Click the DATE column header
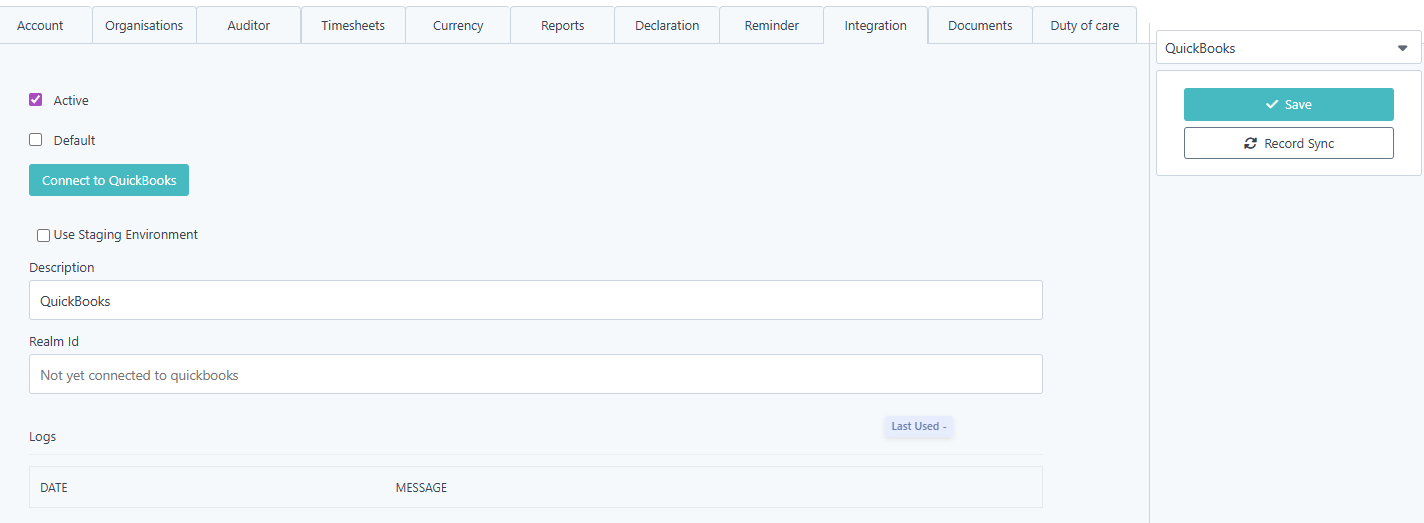This screenshot has width=1424, height=523. (54, 488)
